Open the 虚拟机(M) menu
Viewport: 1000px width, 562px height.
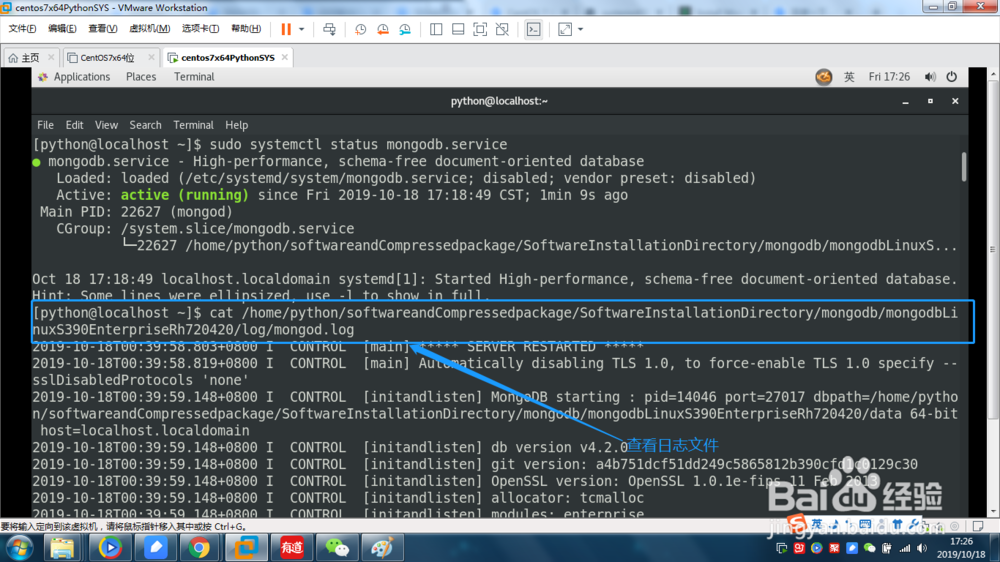(x=149, y=29)
